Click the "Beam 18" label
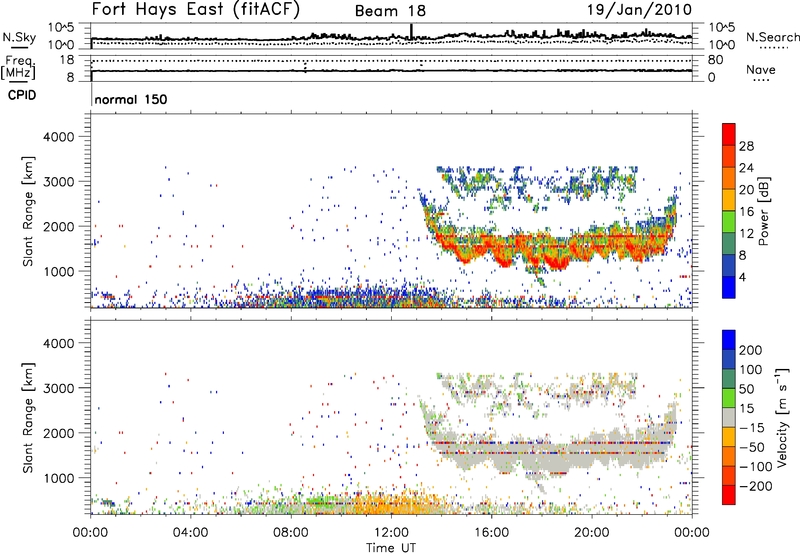This screenshot has height=554, width=800. pos(390,11)
